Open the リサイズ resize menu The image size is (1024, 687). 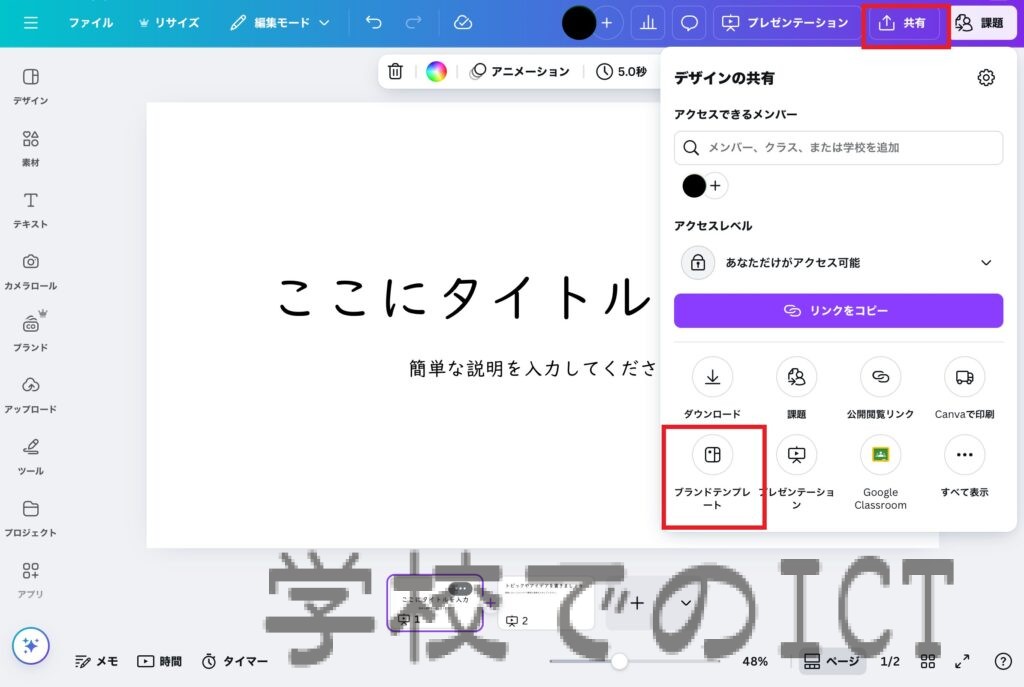click(168, 23)
